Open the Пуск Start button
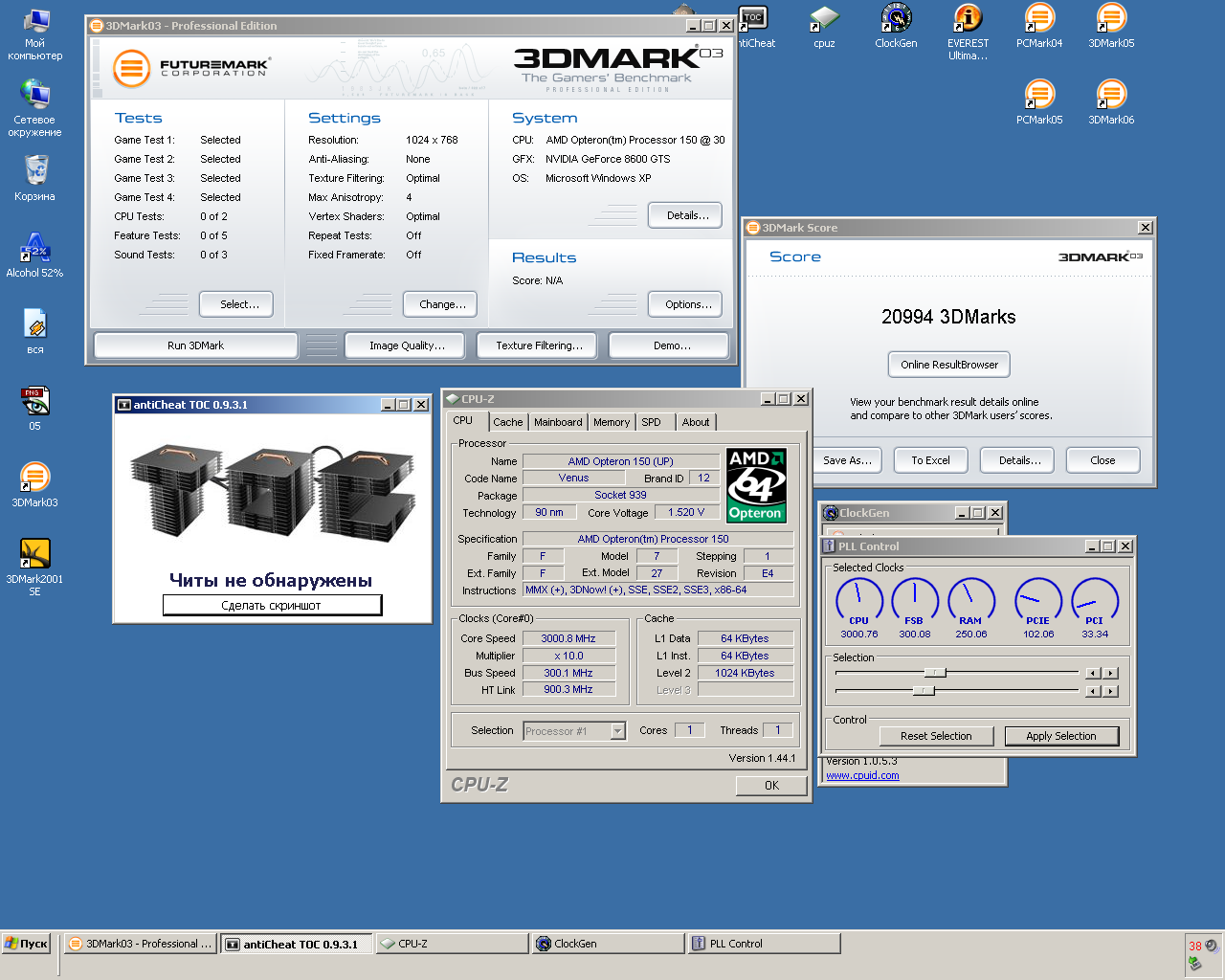The width and height of the screenshot is (1225, 980). point(26,944)
